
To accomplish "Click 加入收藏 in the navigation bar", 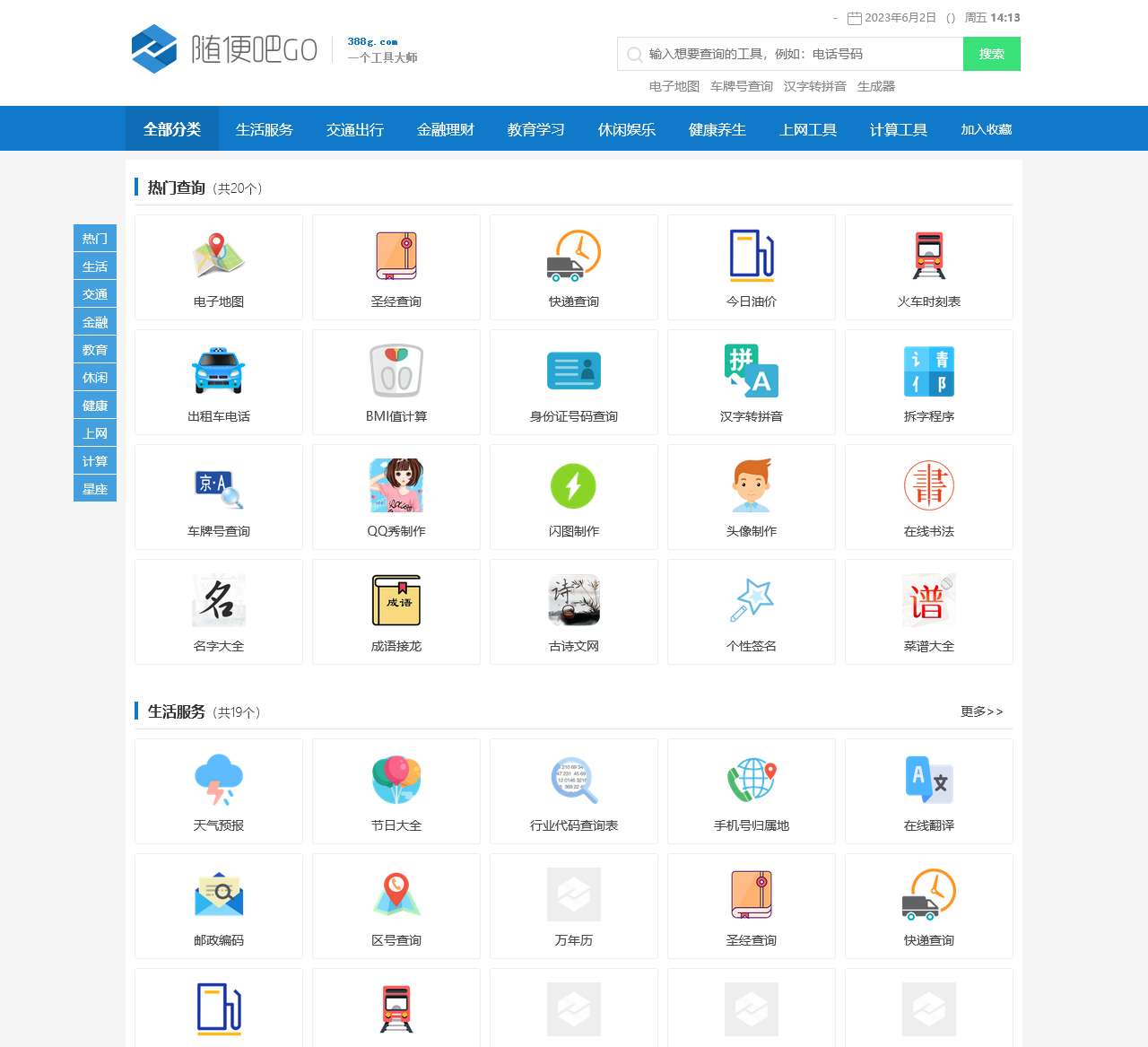I will pos(987,129).
